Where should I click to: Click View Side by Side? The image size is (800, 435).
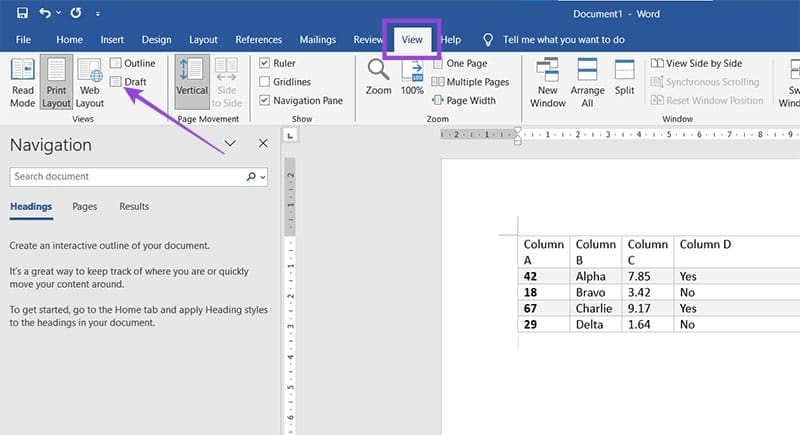[696, 63]
